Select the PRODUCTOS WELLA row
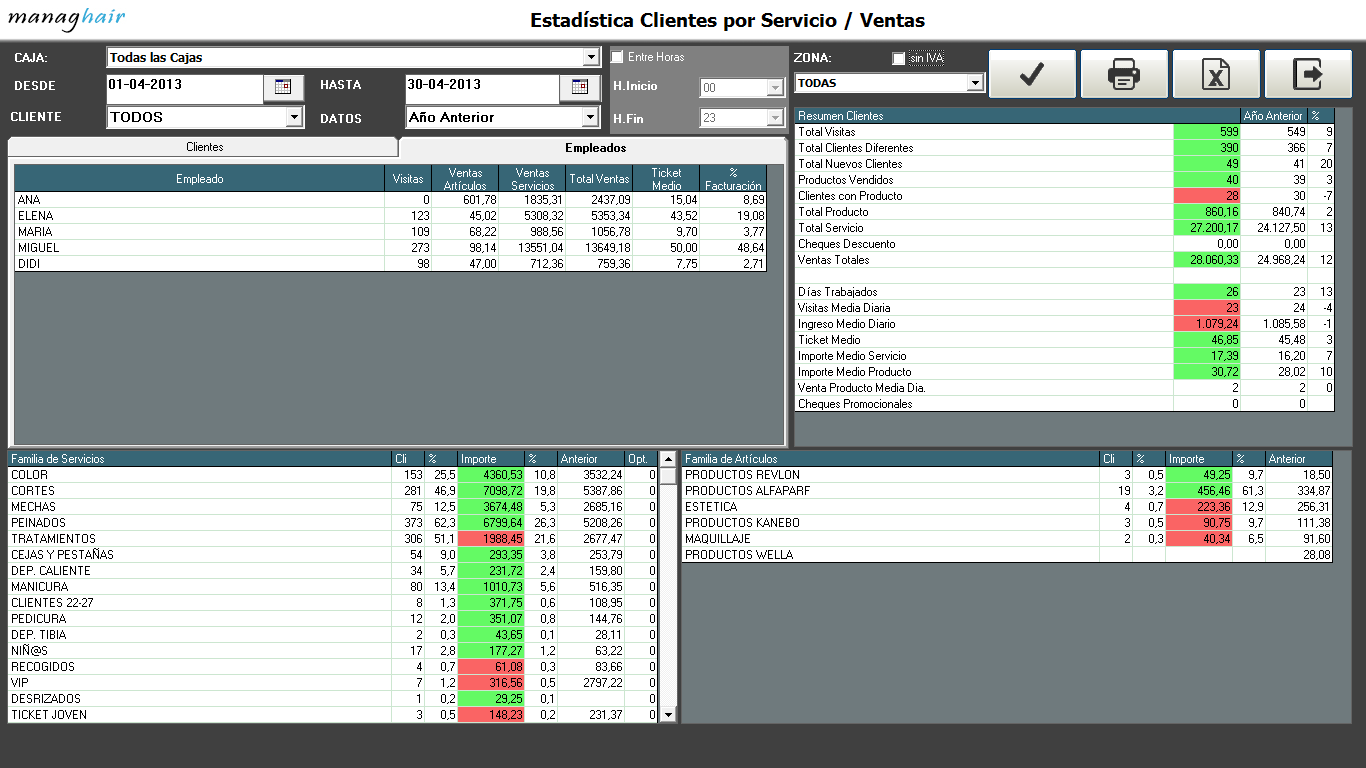 (1008, 555)
